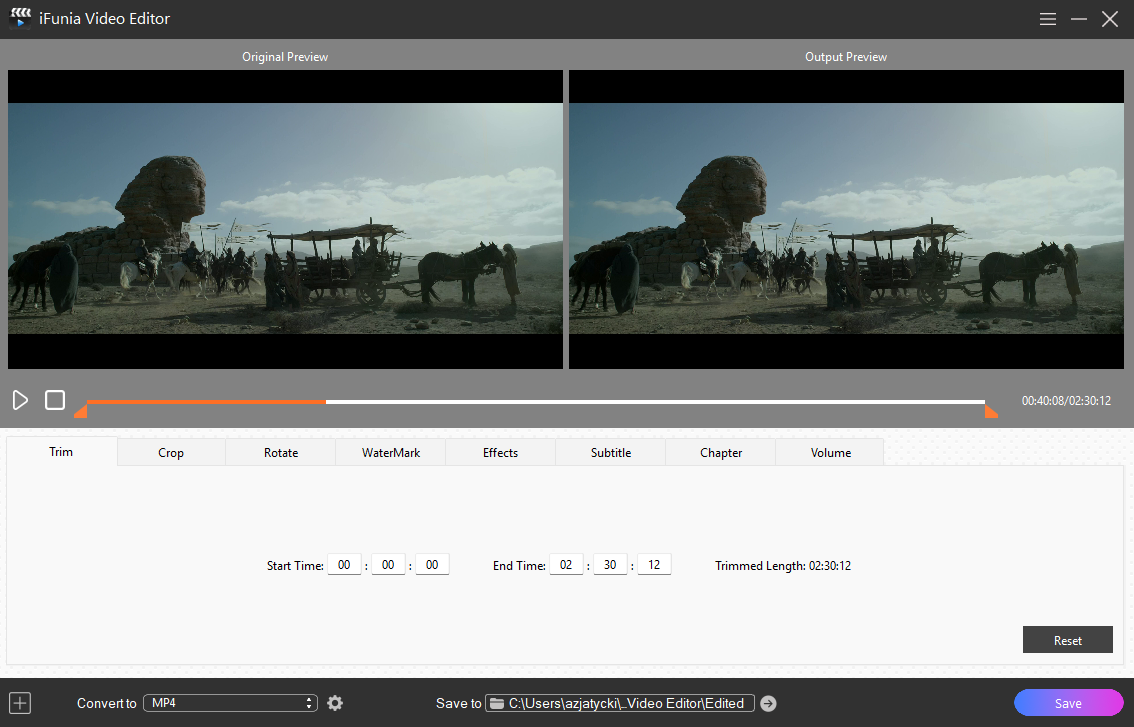Seek within the playback progress bar
Viewport: 1134px width, 727px height.
[535, 401]
